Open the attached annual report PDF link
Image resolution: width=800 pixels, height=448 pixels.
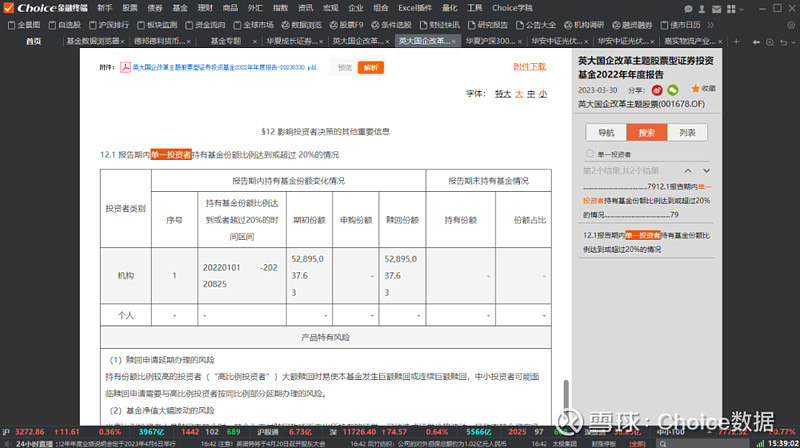224,67
